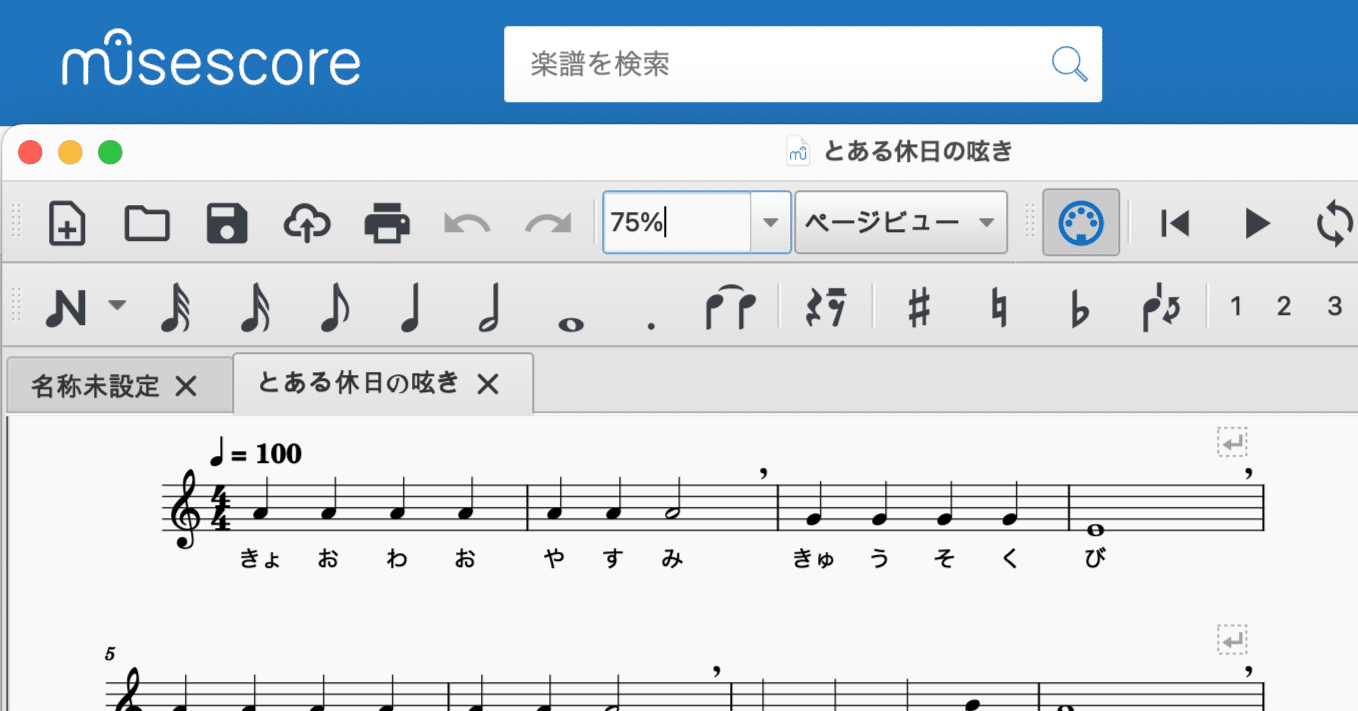The height and width of the screenshot is (711, 1358).
Task: Switch to the 名称未設定 tab
Action: pos(95,386)
